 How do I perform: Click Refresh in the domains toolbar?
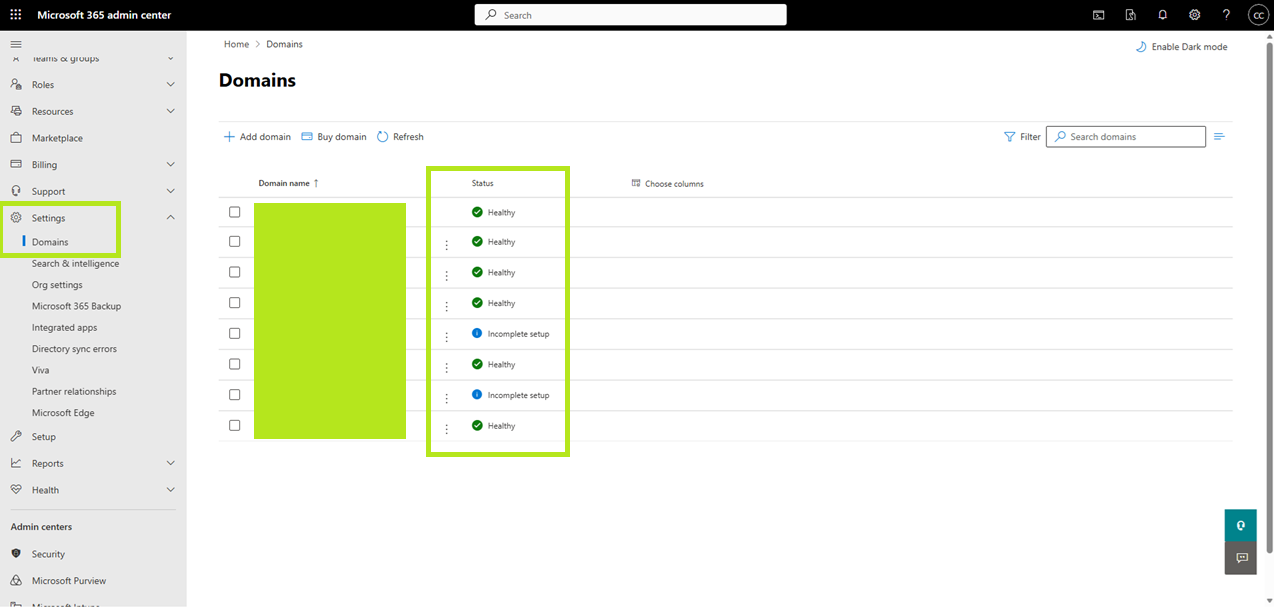(400, 137)
